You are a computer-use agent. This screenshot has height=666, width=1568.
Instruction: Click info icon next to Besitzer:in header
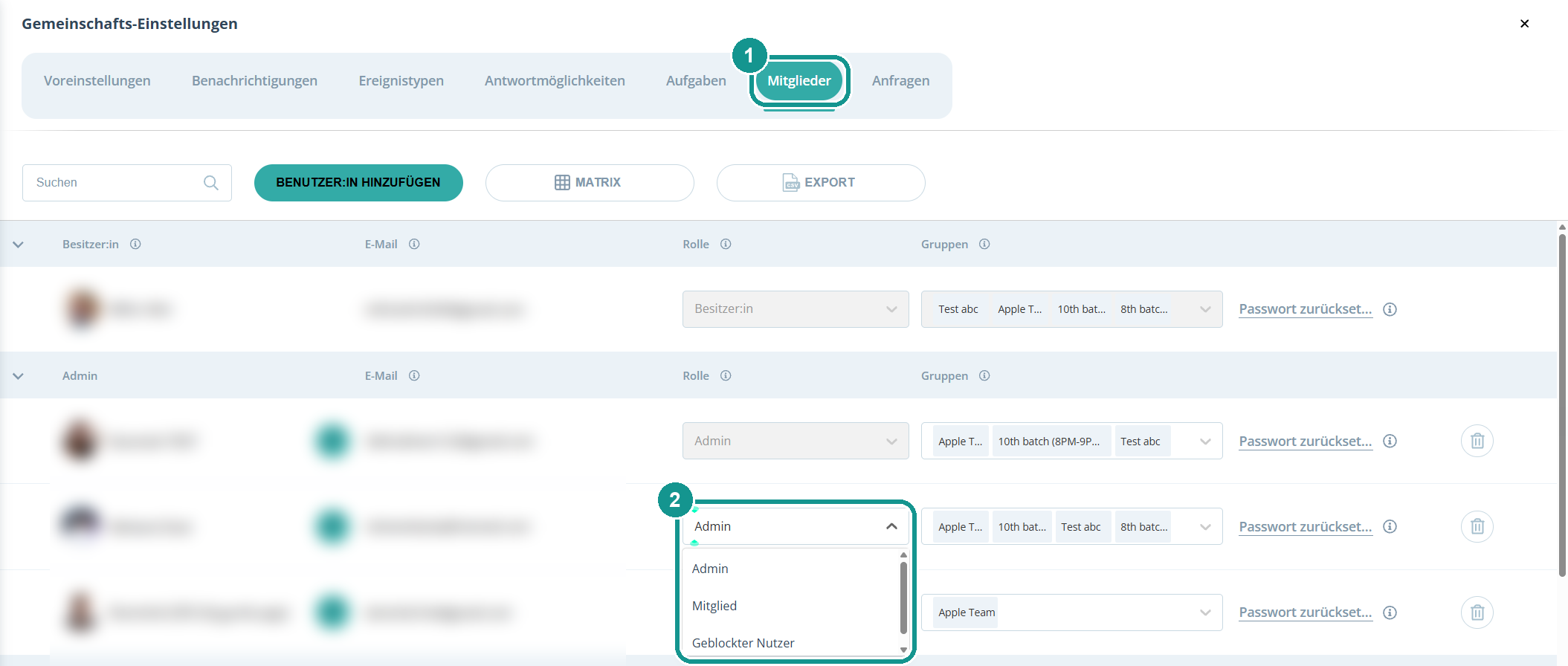click(x=135, y=244)
